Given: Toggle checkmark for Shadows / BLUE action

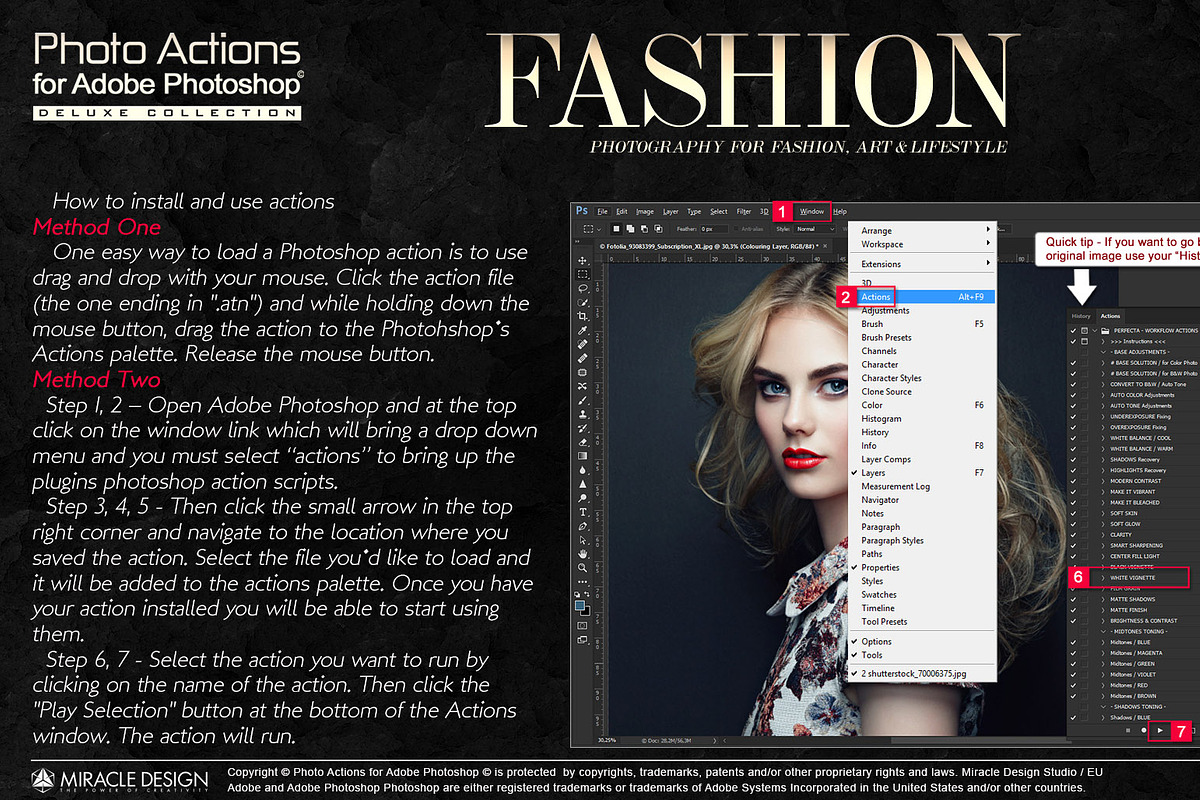Looking at the screenshot, I should pos(1073,717).
